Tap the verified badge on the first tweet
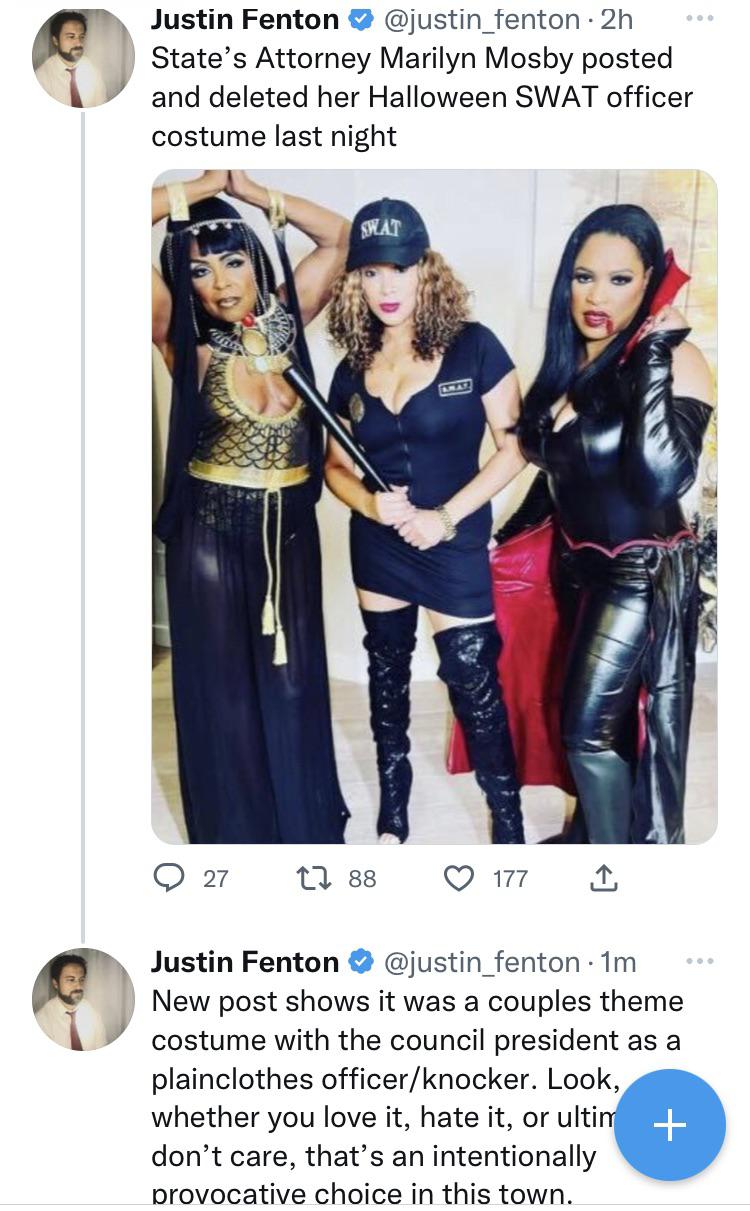The width and height of the screenshot is (750, 1211). (x=358, y=19)
